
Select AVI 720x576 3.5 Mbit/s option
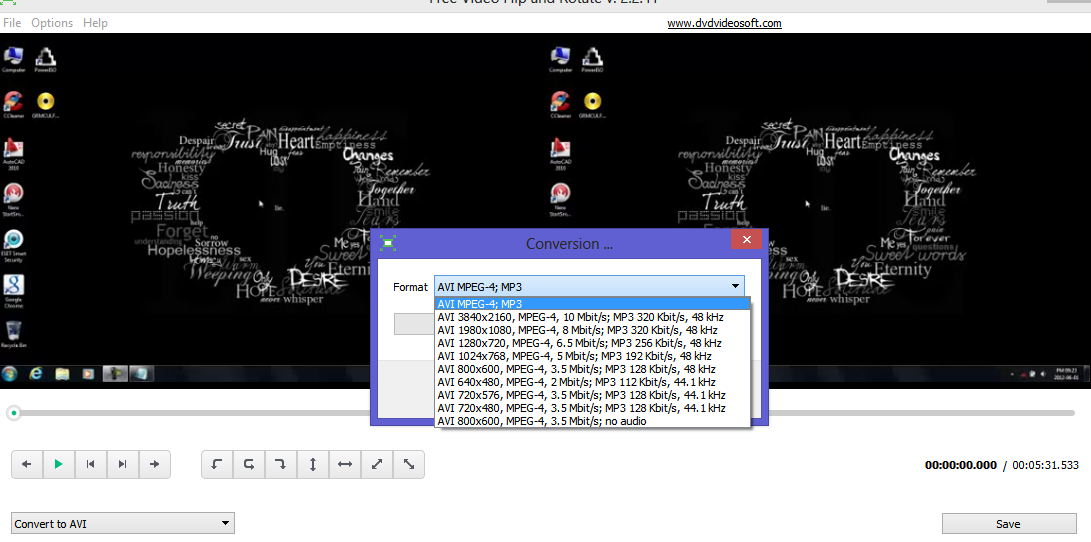pyautogui.click(x=592, y=394)
